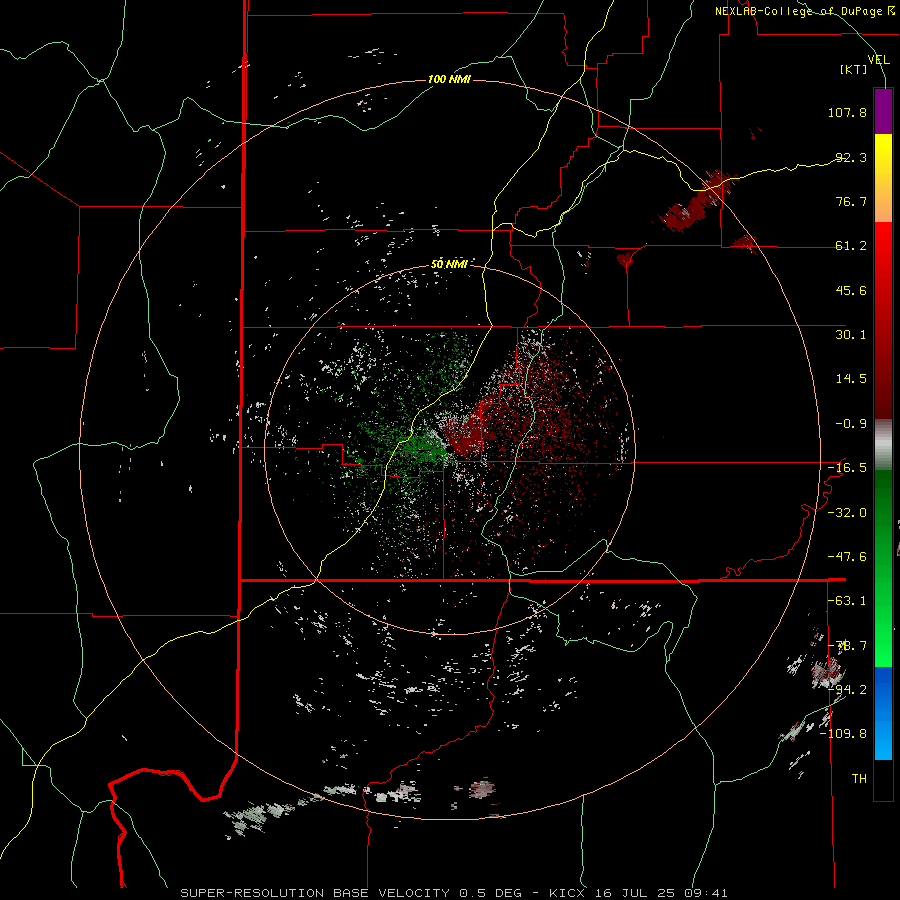This screenshot has width=900, height=900.
Task: Click the VEL legend title
Action: tap(878, 60)
